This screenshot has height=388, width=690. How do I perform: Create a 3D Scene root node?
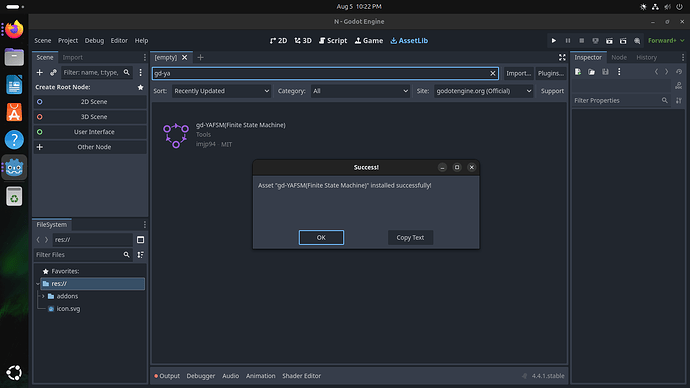tap(90, 117)
